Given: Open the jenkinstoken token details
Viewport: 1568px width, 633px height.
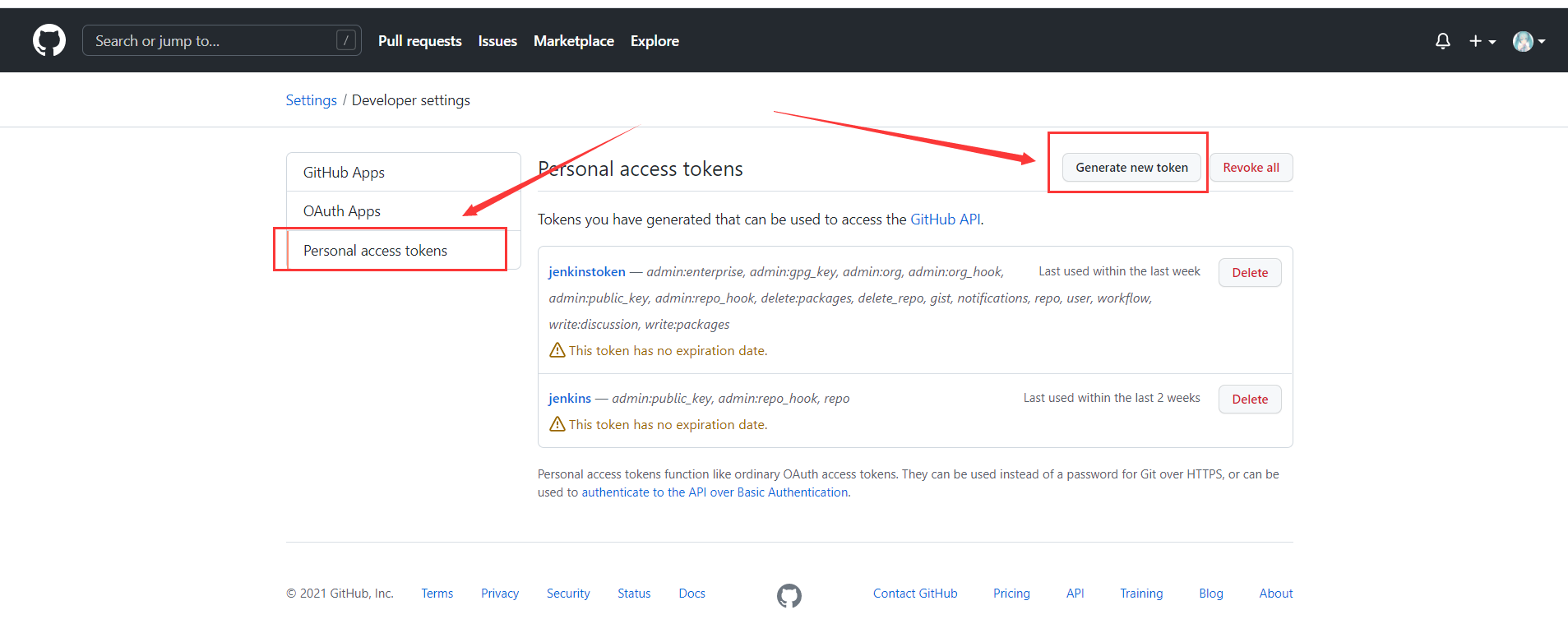Looking at the screenshot, I should pyautogui.click(x=587, y=271).
